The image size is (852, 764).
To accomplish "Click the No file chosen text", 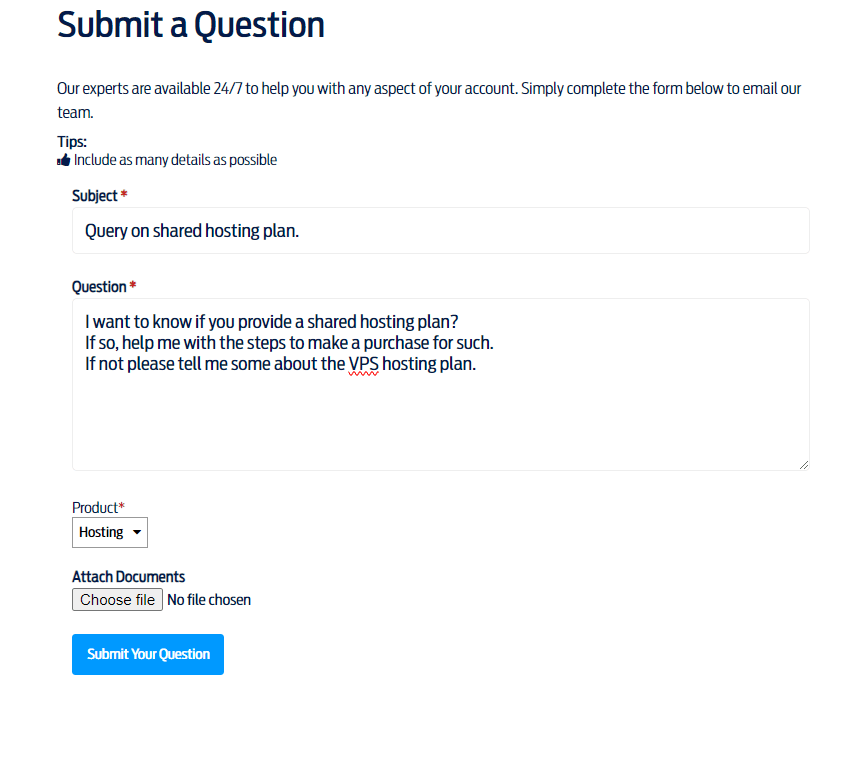I will (209, 599).
